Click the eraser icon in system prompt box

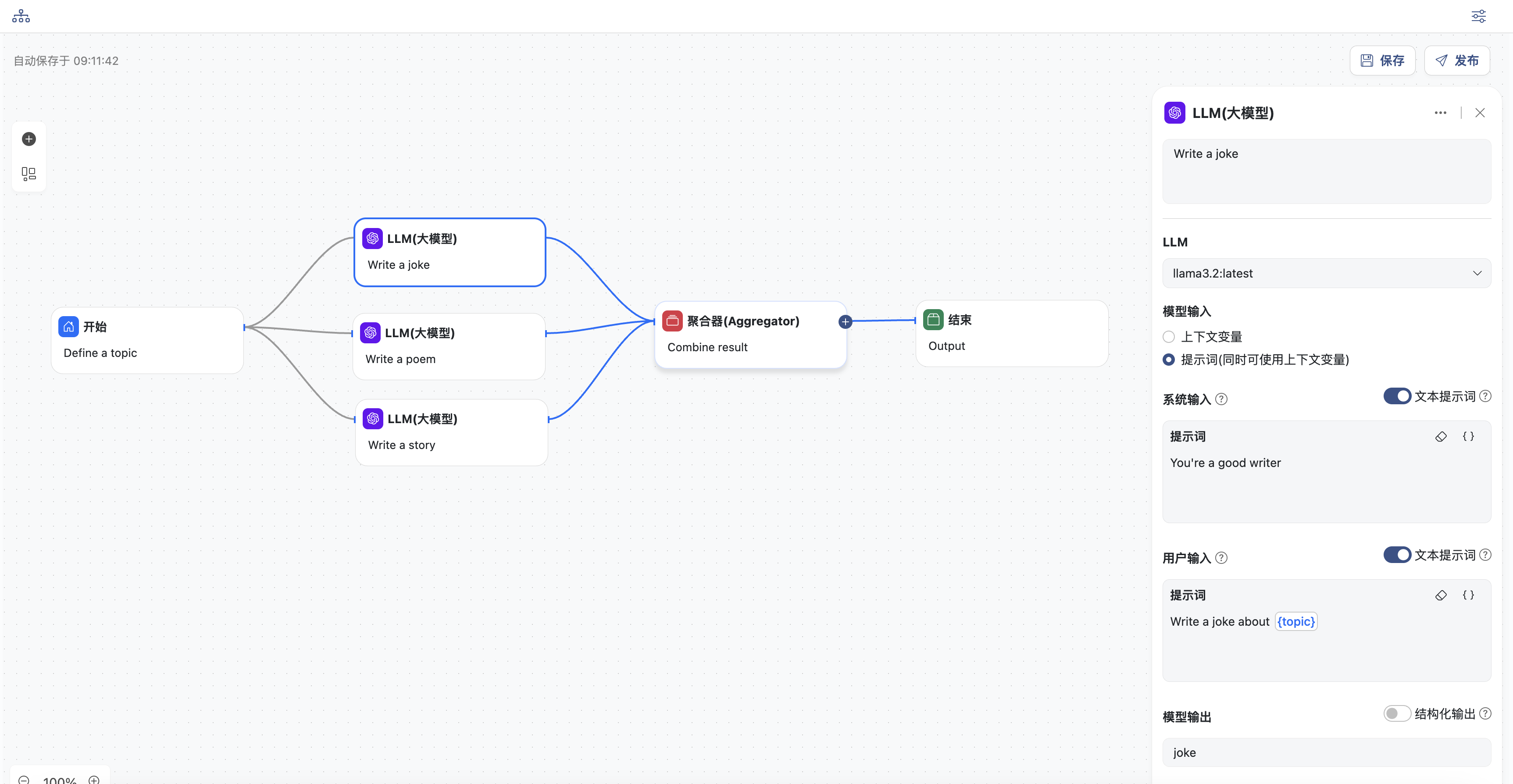(1441, 436)
